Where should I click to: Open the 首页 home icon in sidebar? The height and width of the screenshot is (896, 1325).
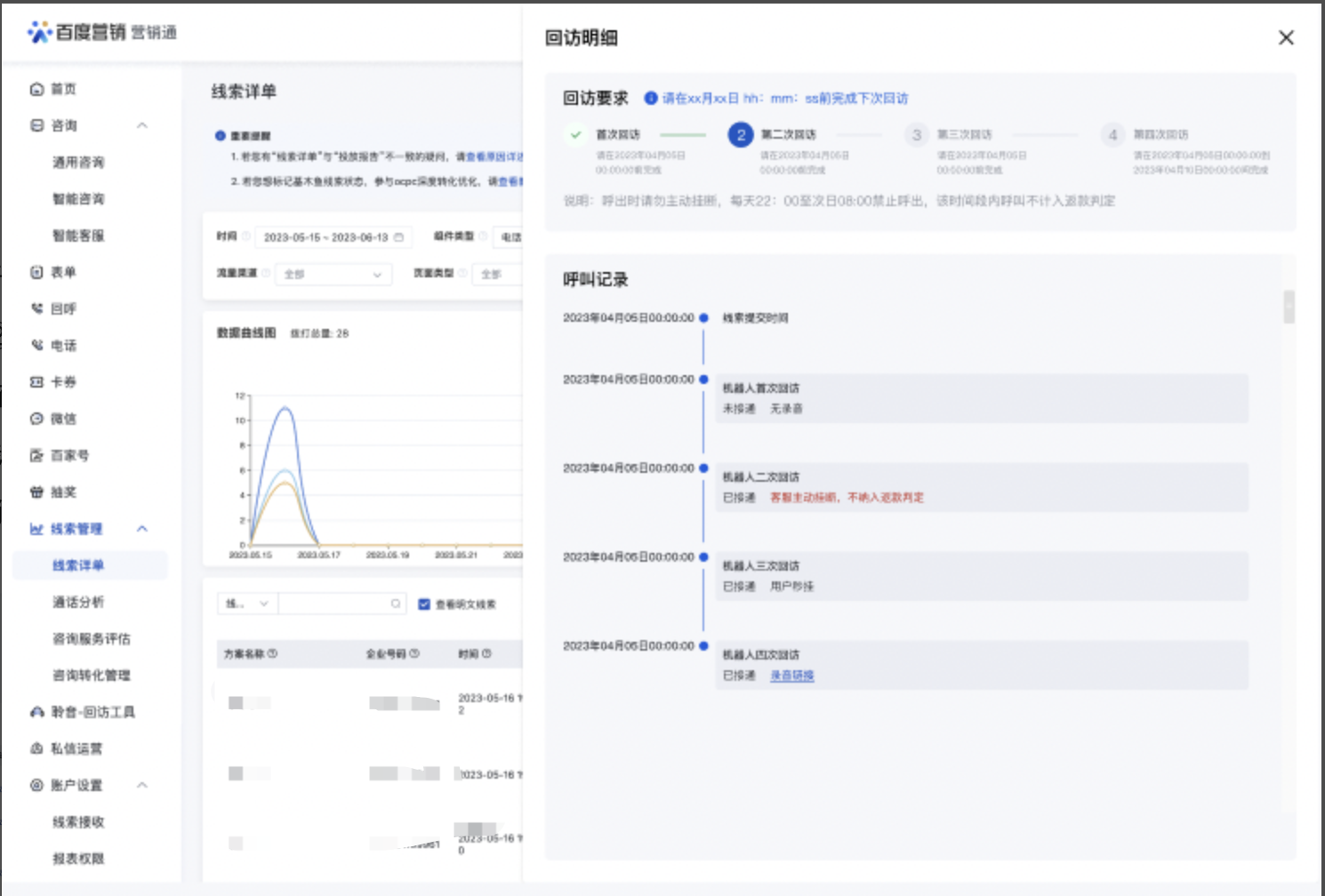36,89
